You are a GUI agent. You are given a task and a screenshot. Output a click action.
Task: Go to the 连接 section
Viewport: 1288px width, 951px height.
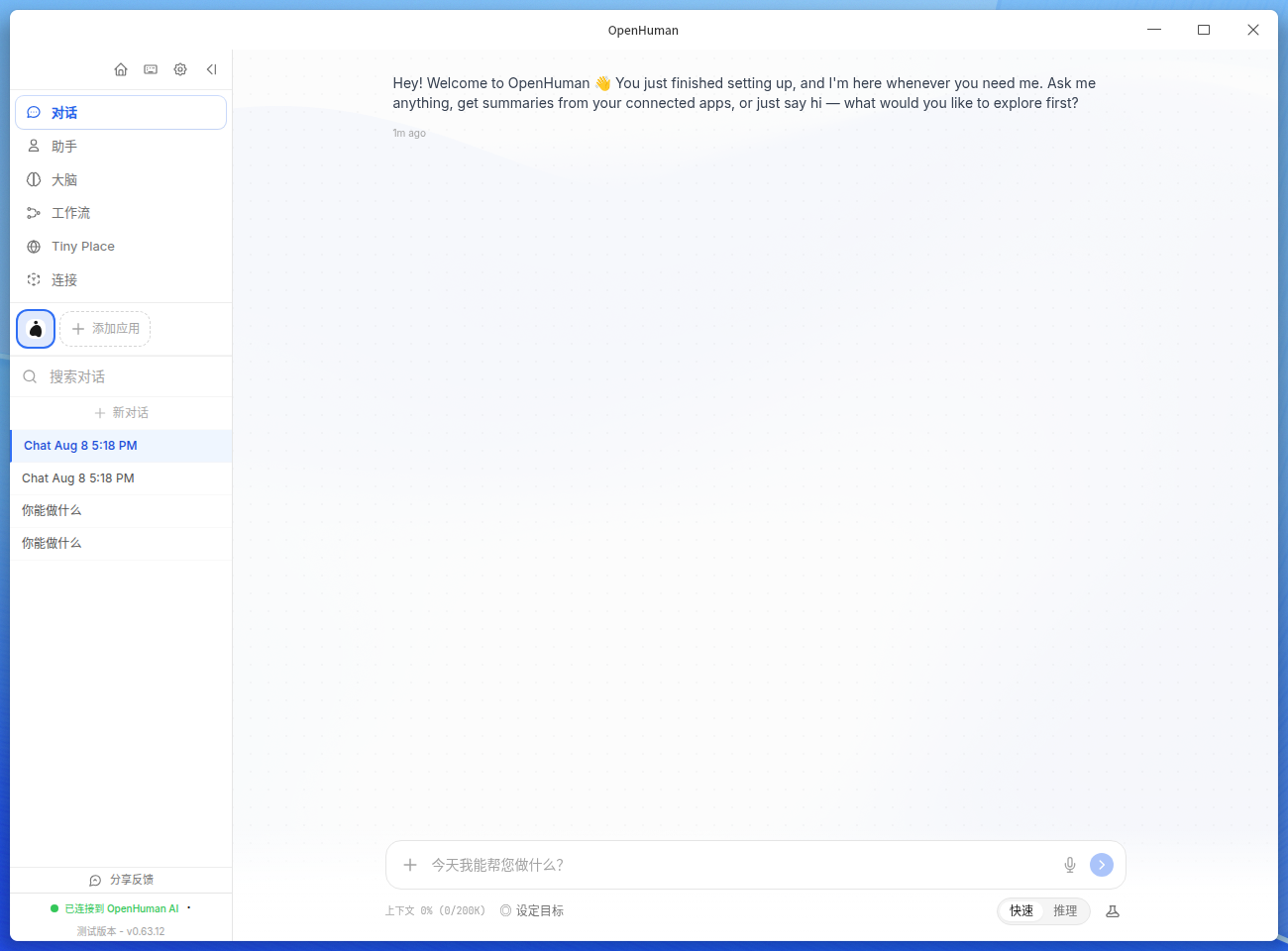121,280
